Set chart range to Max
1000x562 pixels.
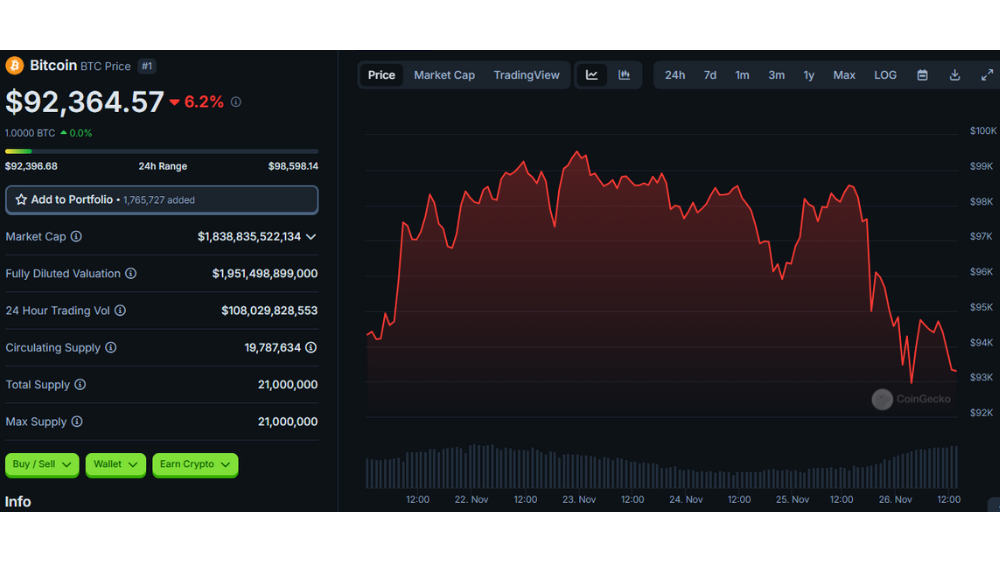click(844, 75)
